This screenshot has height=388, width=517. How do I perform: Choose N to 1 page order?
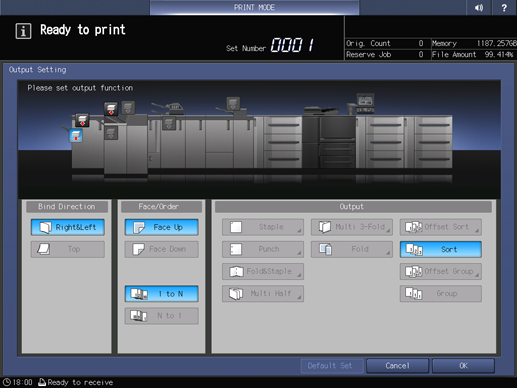[x=162, y=316]
